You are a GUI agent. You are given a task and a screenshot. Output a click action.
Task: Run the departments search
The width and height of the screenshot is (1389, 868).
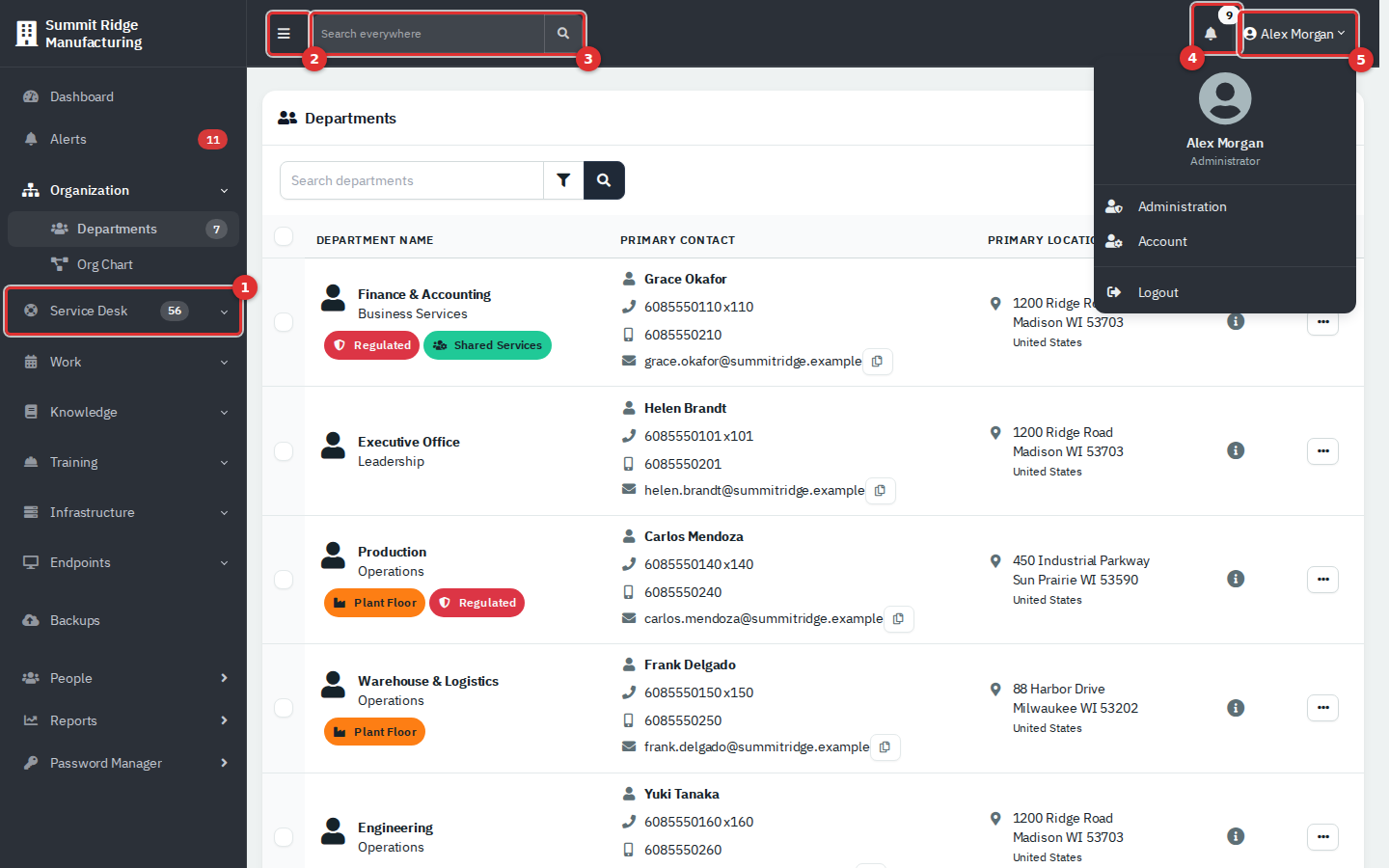604,180
